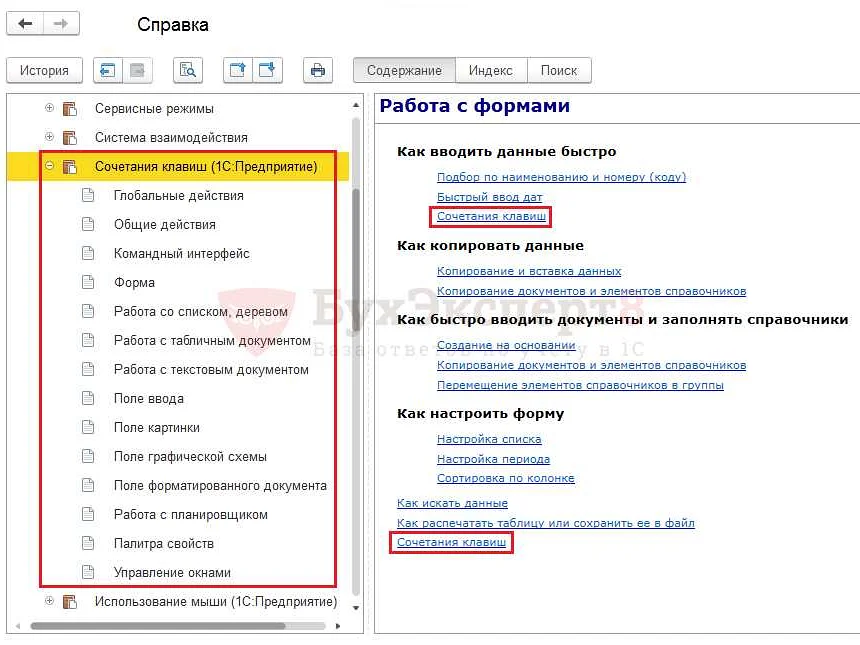Image resolution: width=860 pixels, height=645 pixels.
Task: Click the page icon beside Поле ввода
Action: pyautogui.click(x=88, y=399)
